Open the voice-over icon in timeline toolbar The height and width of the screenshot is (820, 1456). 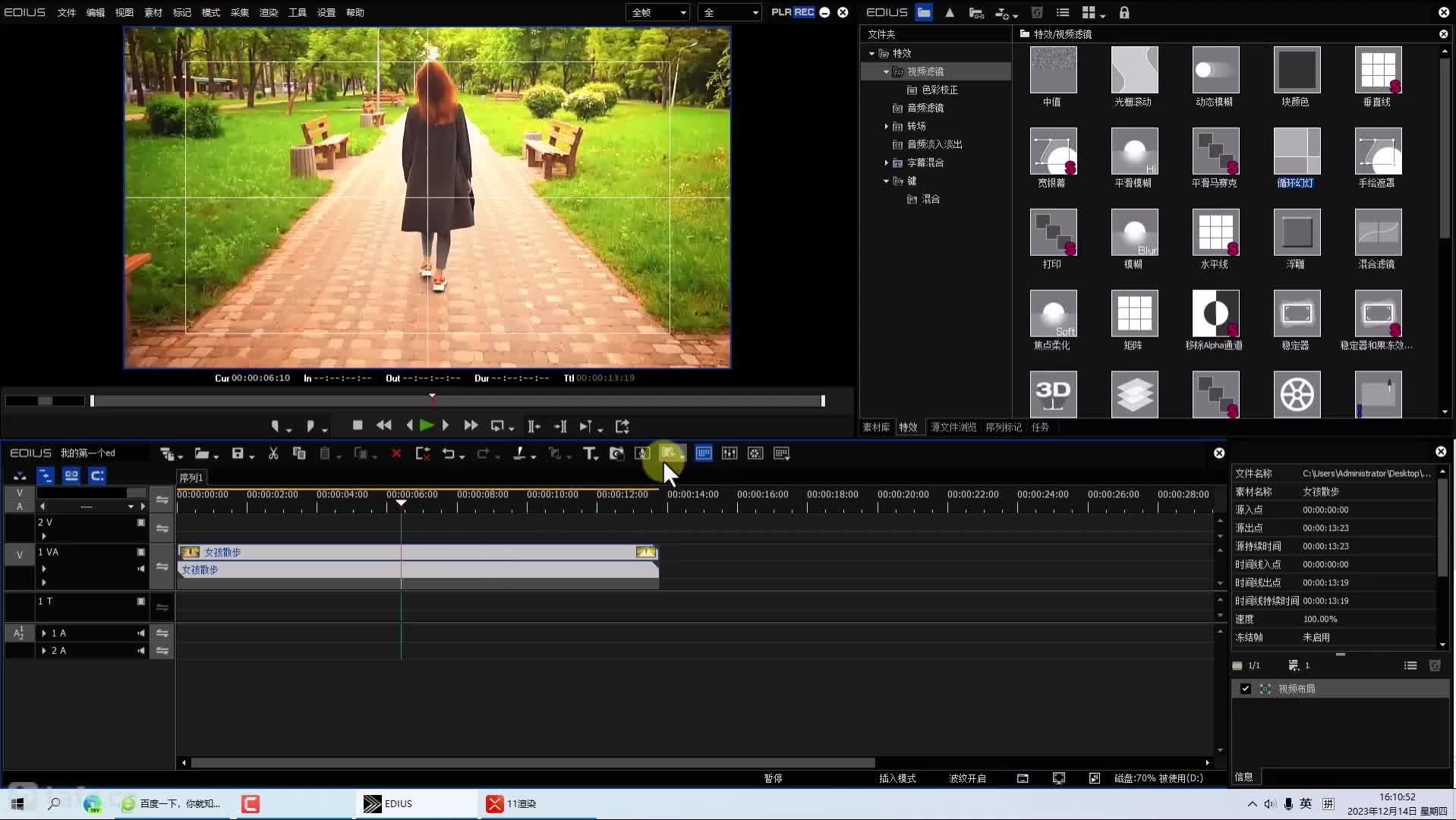point(642,453)
